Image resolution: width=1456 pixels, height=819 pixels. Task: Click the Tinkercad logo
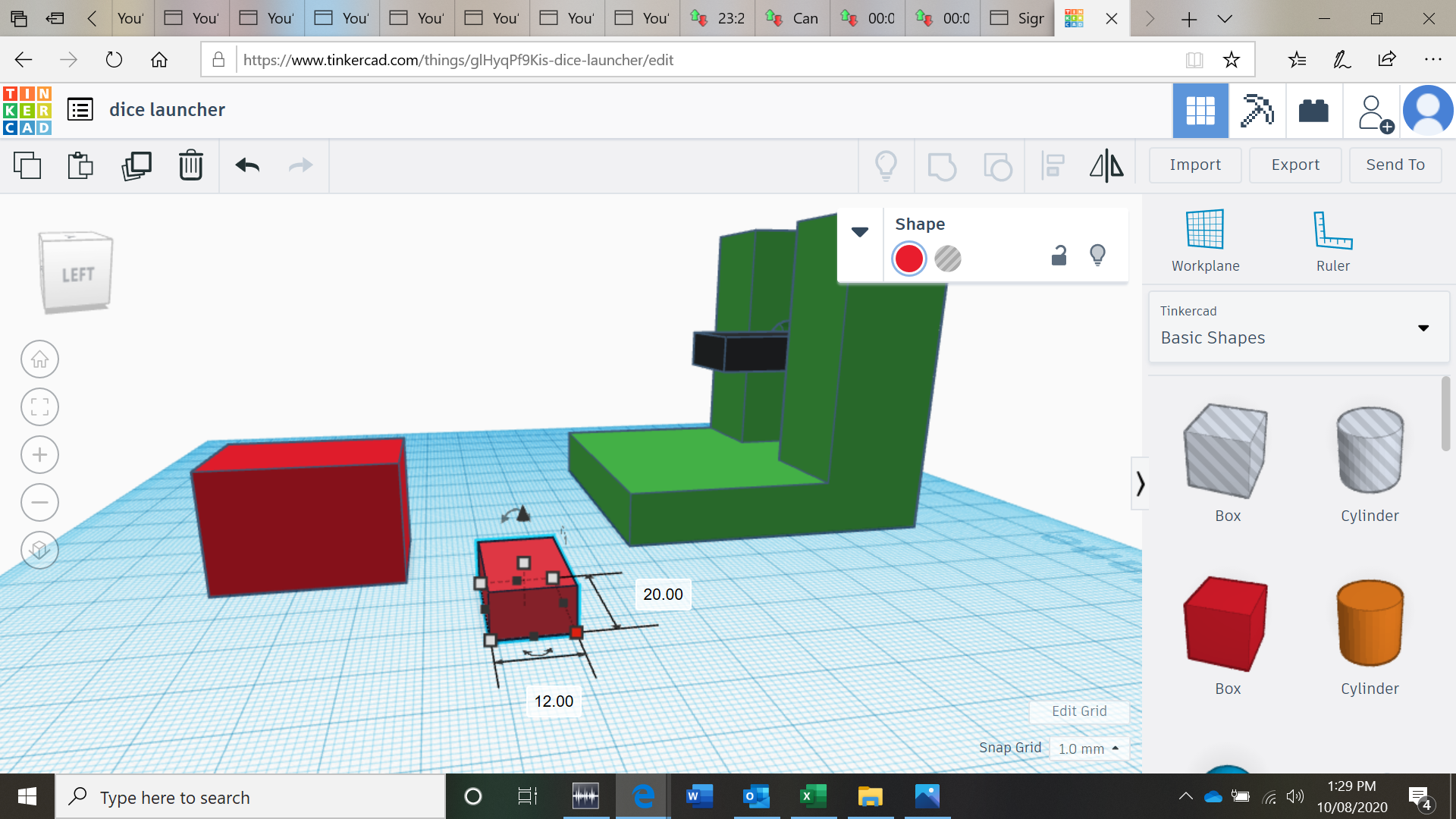(27, 111)
